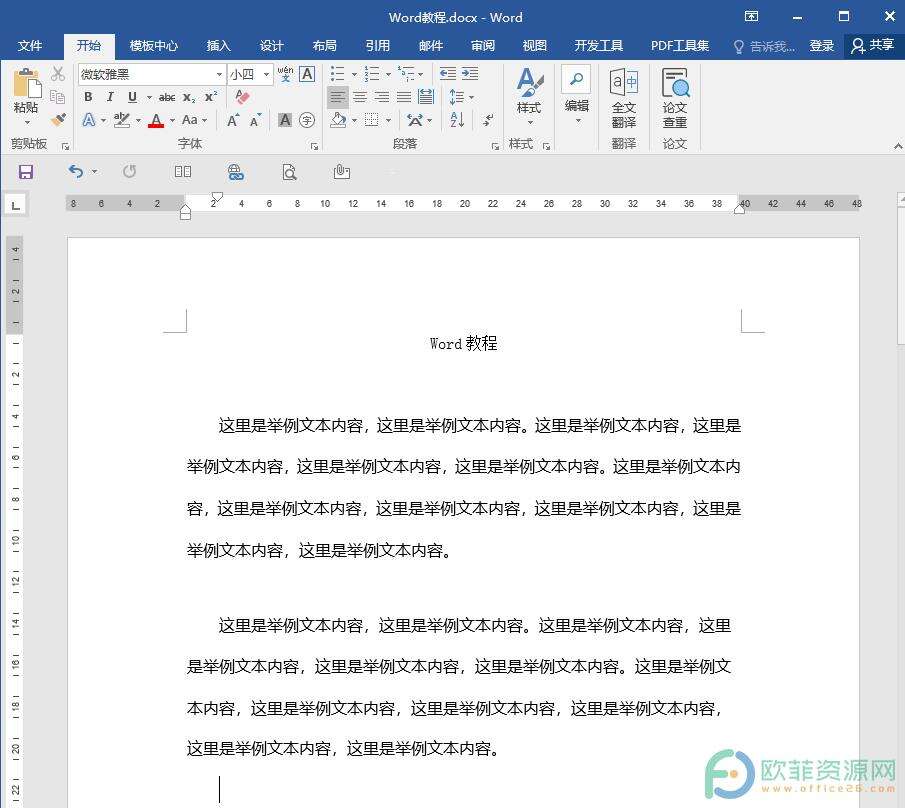Viewport: 905px width, 808px height.
Task: Open the paper plagiarism check tool
Action: (x=675, y=98)
